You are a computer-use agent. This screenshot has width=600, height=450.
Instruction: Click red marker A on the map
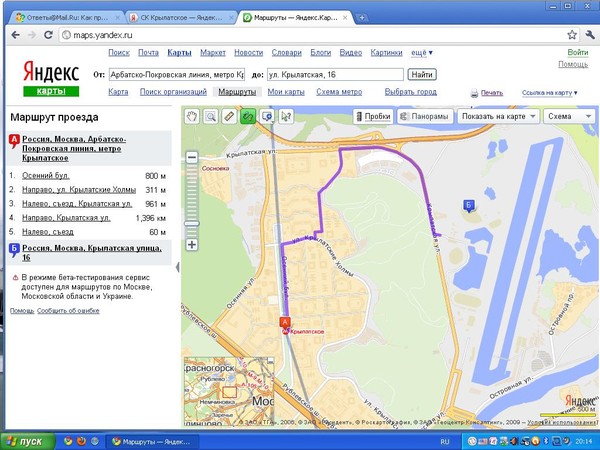pos(285,324)
